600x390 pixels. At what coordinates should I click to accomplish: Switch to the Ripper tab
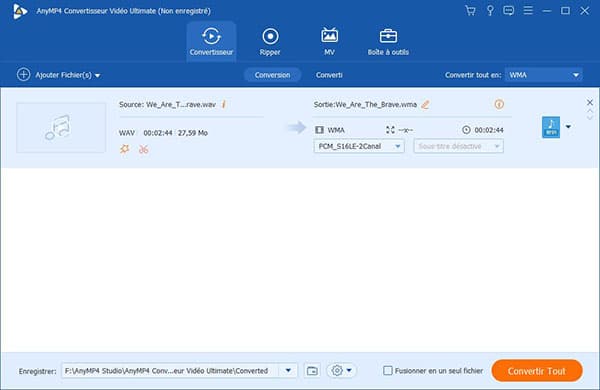point(270,41)
